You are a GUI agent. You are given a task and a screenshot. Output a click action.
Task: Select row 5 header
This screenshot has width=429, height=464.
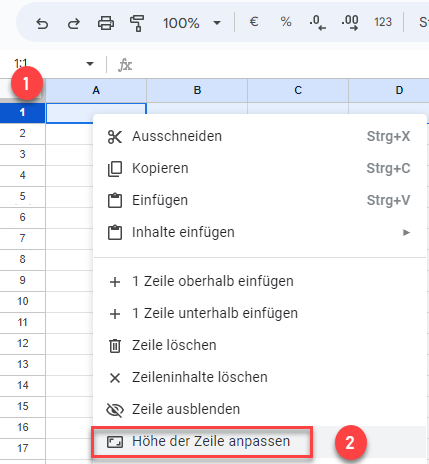[x=22, y=197]
